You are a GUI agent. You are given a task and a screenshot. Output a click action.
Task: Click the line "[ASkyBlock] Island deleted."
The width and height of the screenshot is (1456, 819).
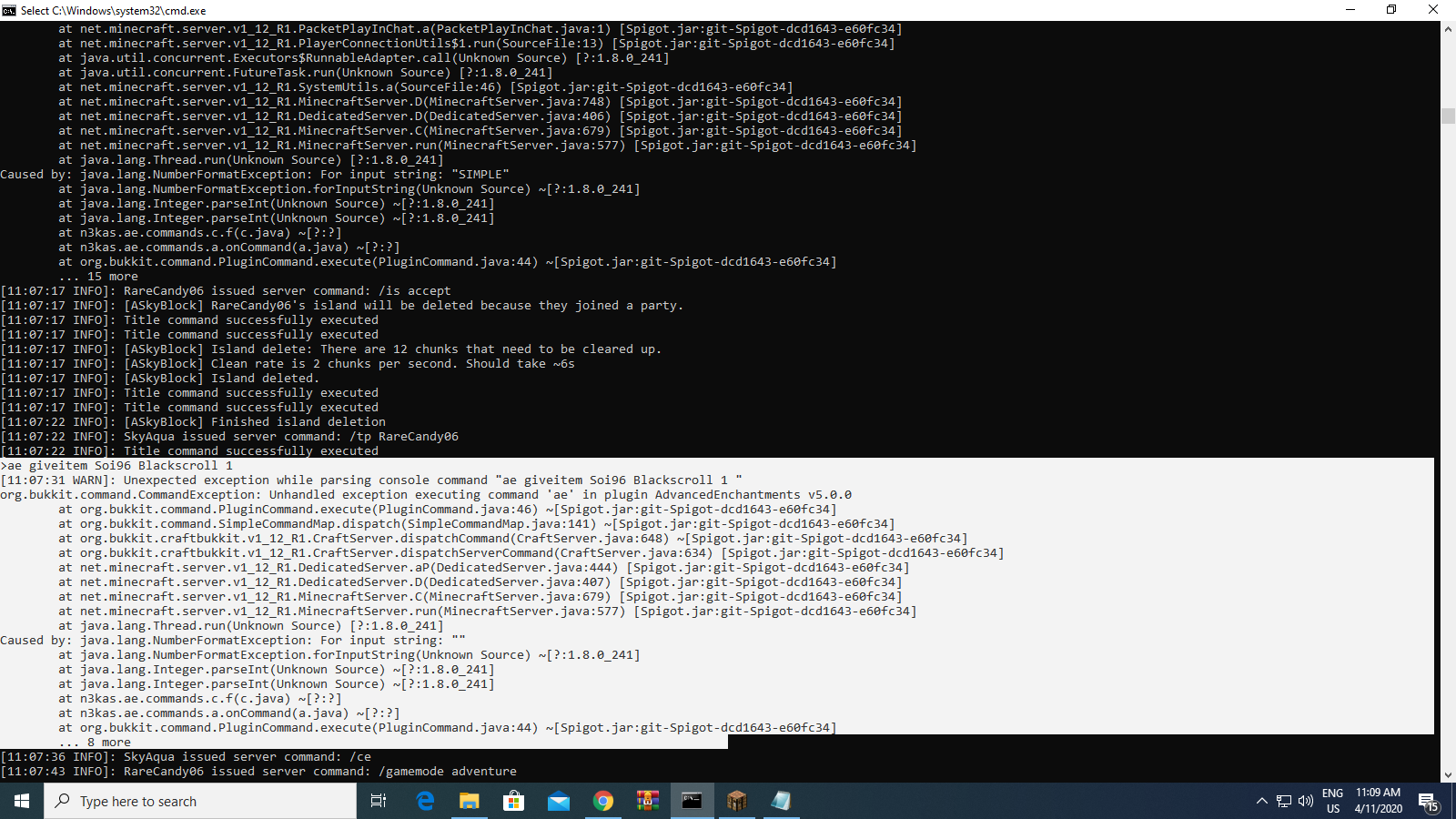tap(160, 379)
